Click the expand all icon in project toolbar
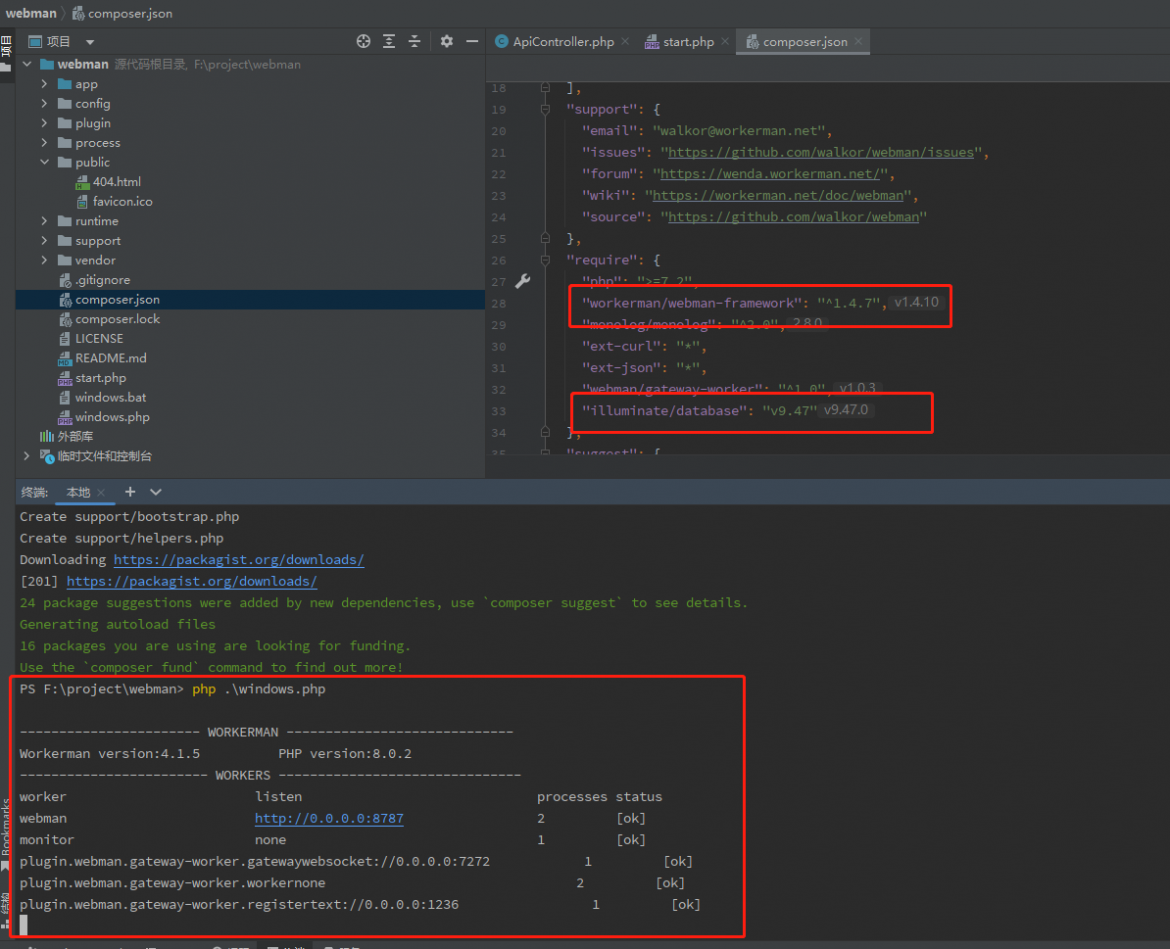1170x949 pixels. [389, 42]
